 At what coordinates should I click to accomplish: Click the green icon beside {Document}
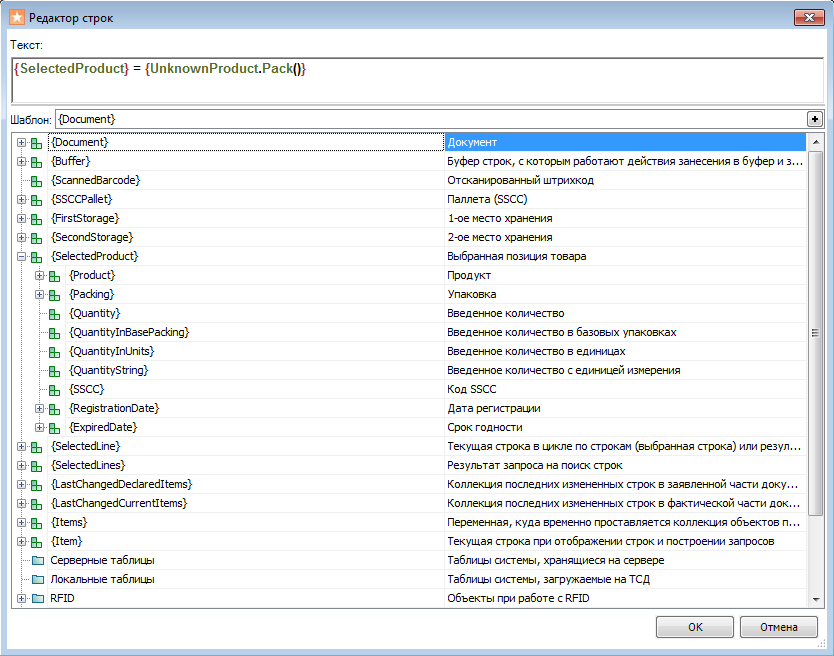point(36,143)
